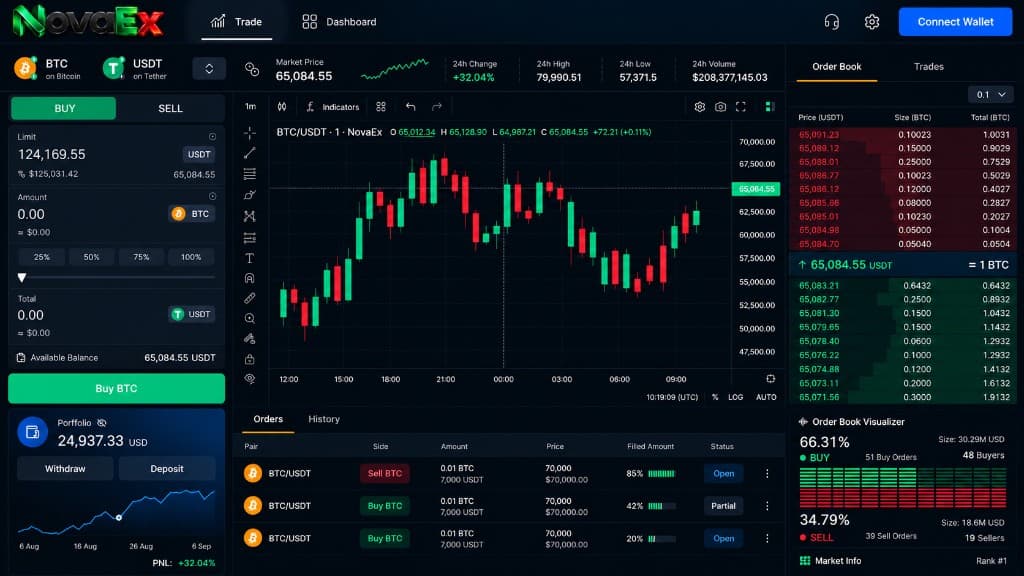The width and height of the screenshot is (1024, 576).
Task: Open chart settings gear icon
Action: [x=699, y=106]
